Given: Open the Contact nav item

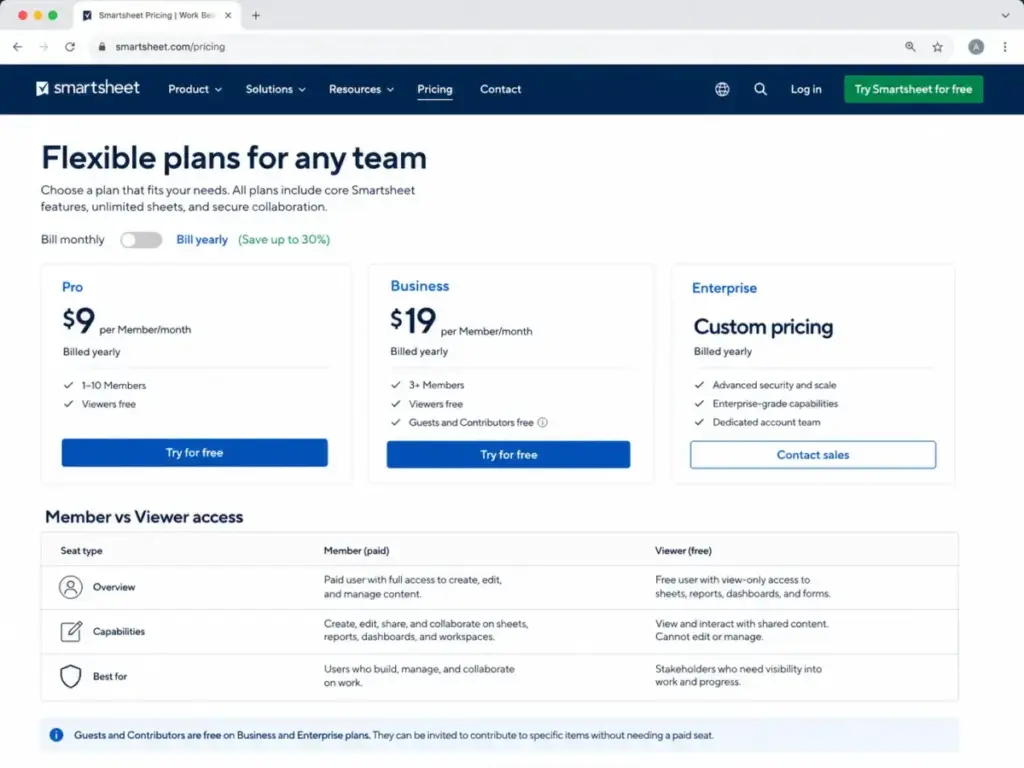Looking at the screenshot, I should pos(500,89).
